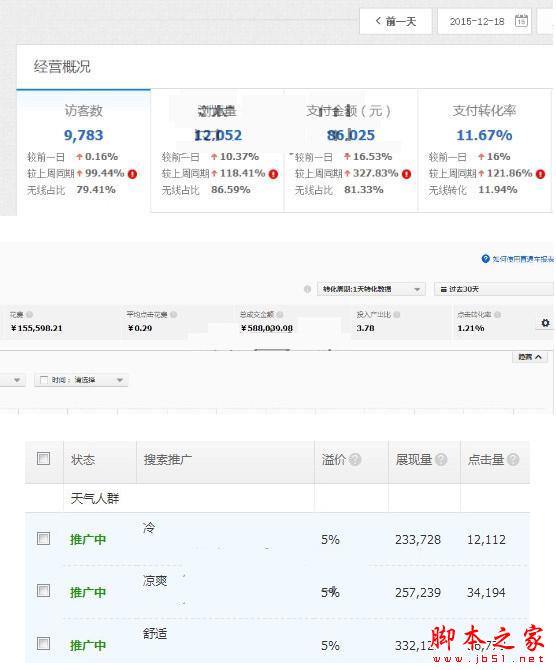Click the ¥588,039.98 total sales value

(x=267, y=328)
